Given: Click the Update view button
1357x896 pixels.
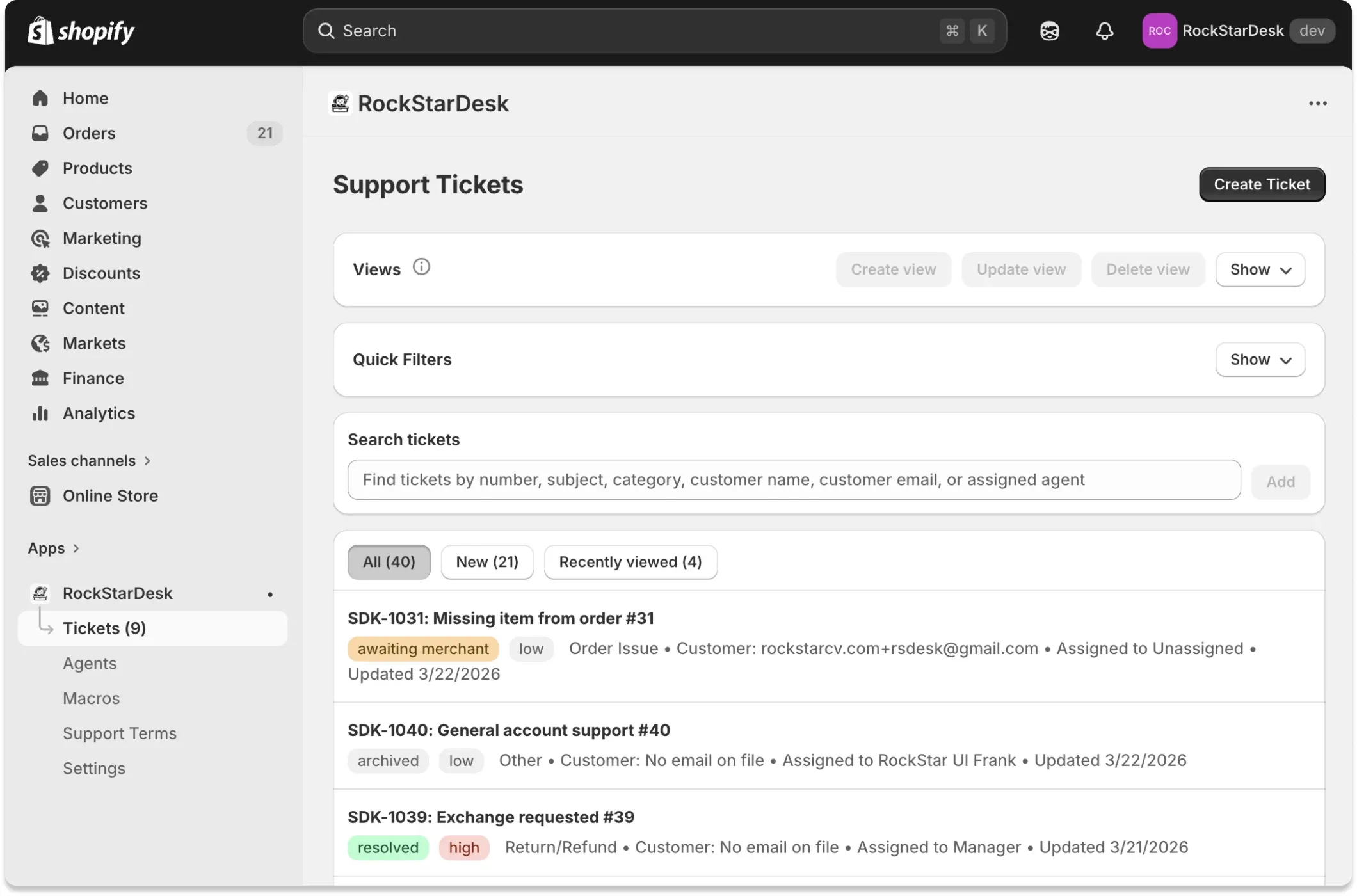Looking at the screenshot, I should [x=1021, y=269].
